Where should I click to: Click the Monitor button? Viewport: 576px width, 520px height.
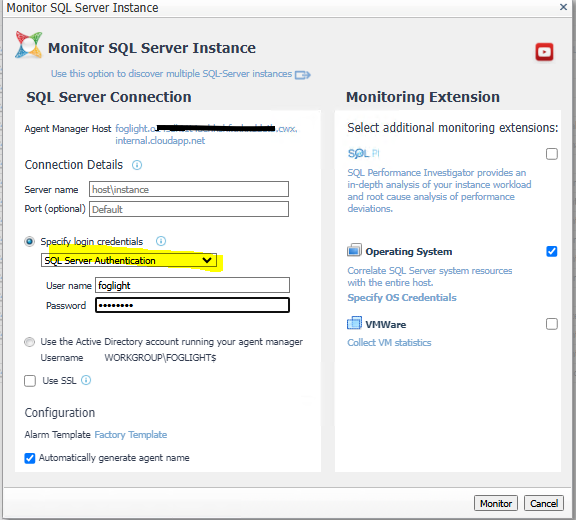pos(496,503)
